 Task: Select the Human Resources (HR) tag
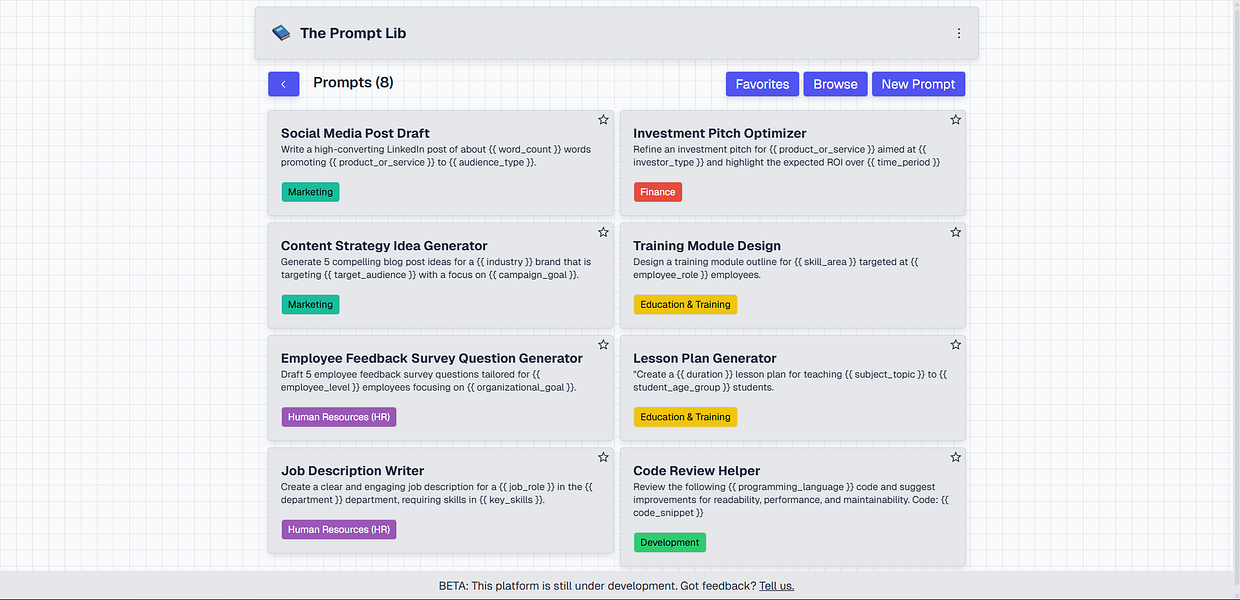pos(338,416)
